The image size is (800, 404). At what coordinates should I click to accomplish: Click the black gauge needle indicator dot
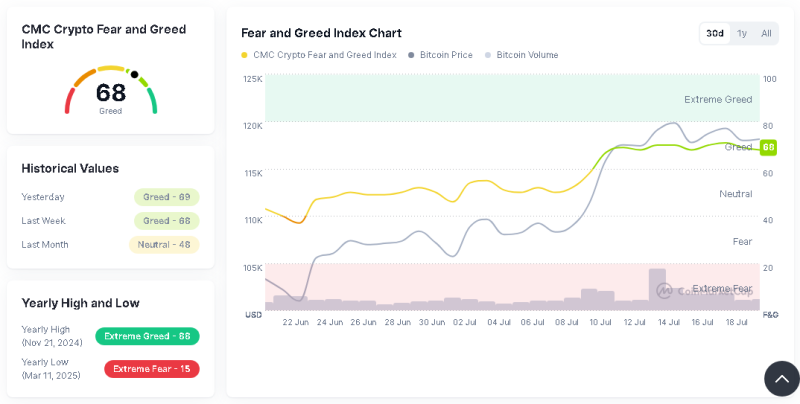point(134,74)
